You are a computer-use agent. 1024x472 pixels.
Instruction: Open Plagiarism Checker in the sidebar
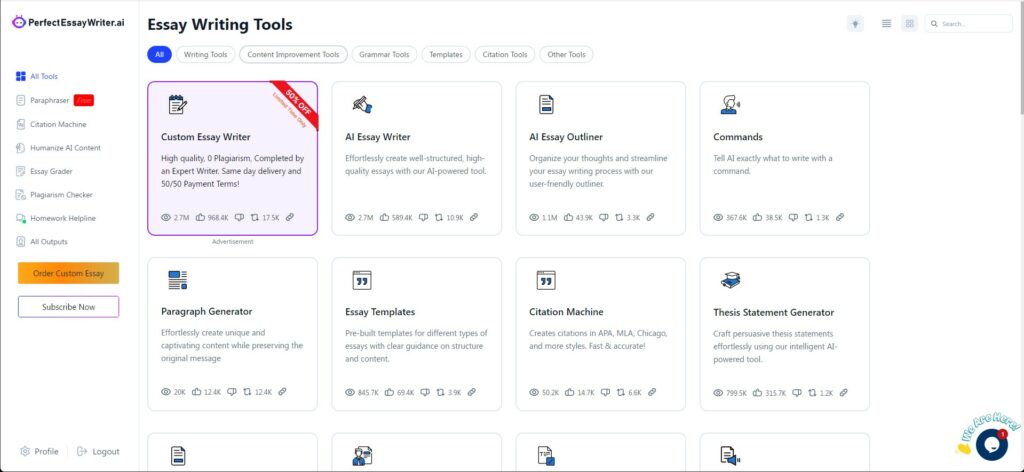tap(54, 195)
